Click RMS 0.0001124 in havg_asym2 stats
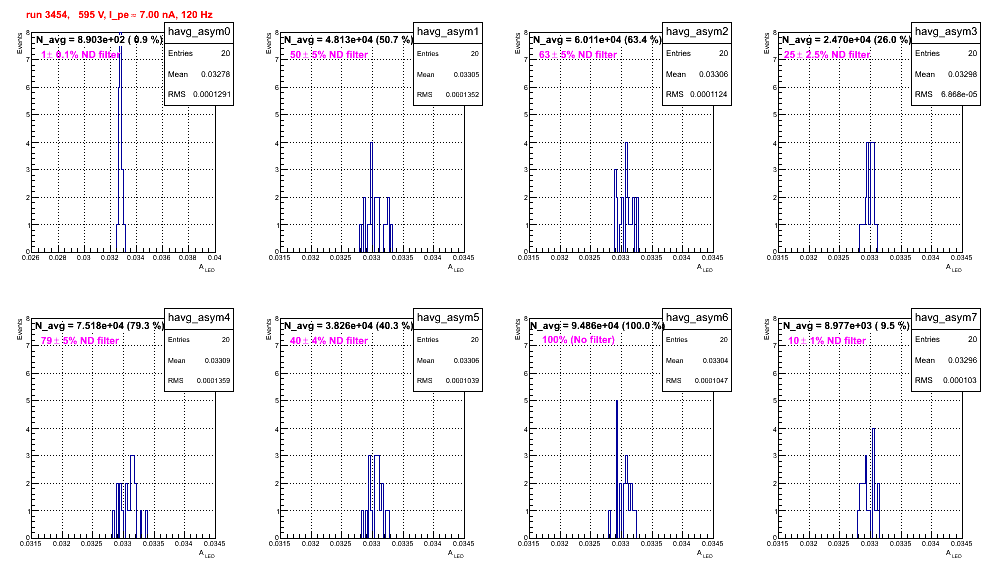The height and width of the screenshot is (572, 996). 697,94
